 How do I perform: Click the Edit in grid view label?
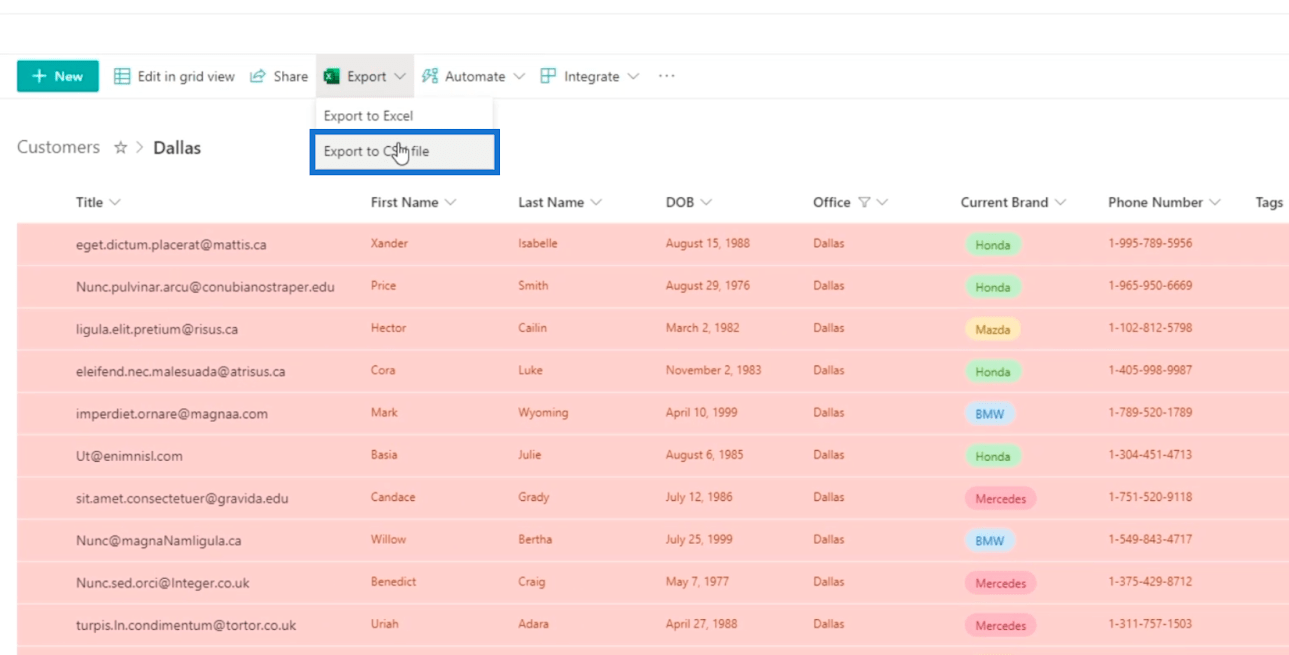tap(186, 76)
